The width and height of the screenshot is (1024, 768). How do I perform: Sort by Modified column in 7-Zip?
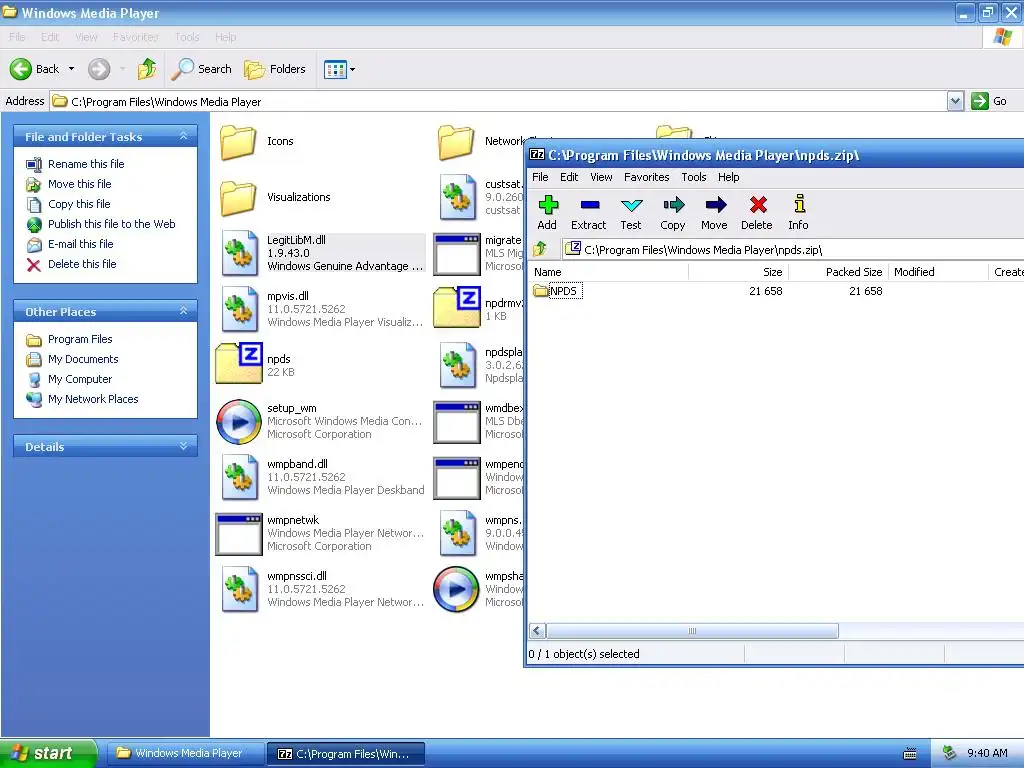[938, 272]
